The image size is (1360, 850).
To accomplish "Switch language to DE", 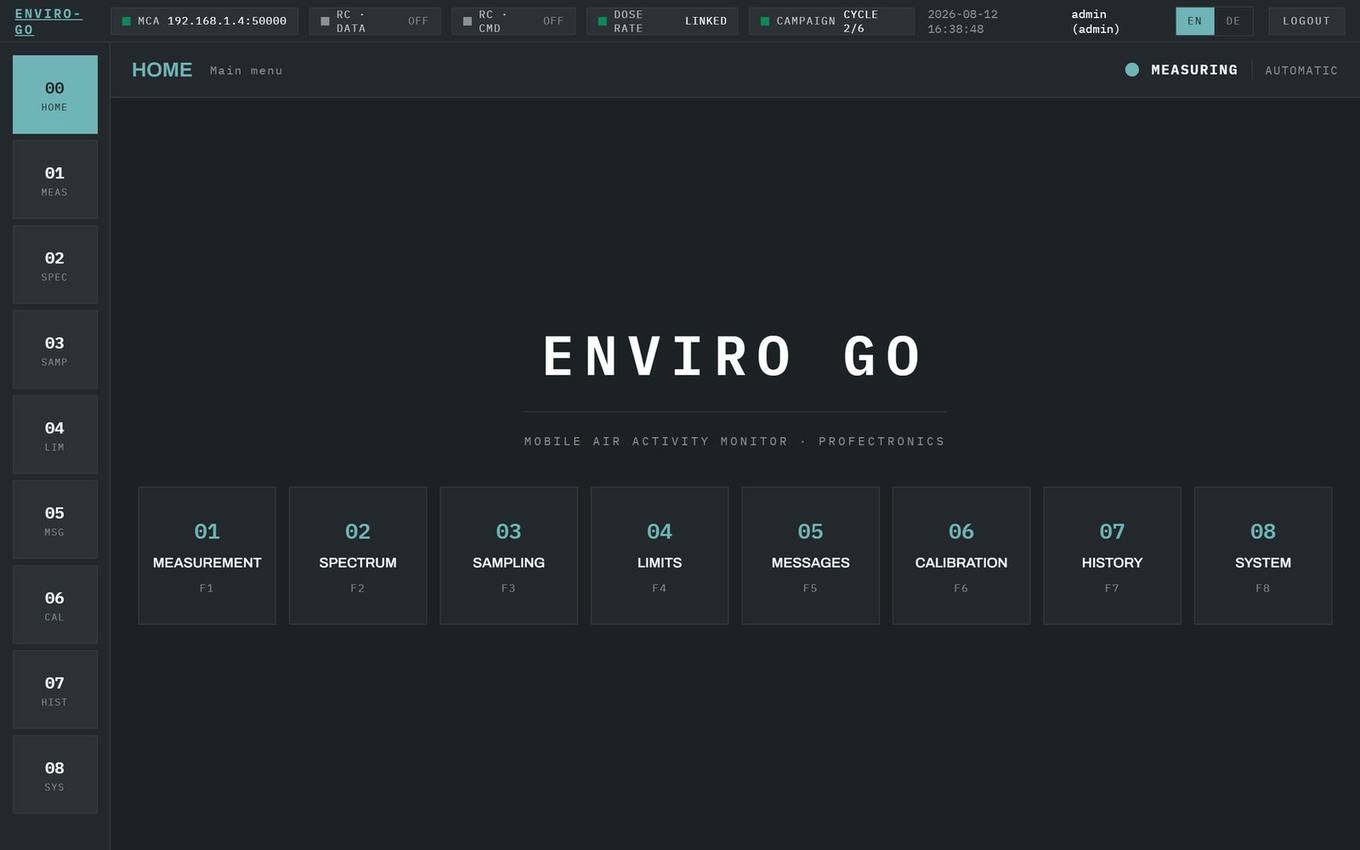I will click(x=1233, y=21).
